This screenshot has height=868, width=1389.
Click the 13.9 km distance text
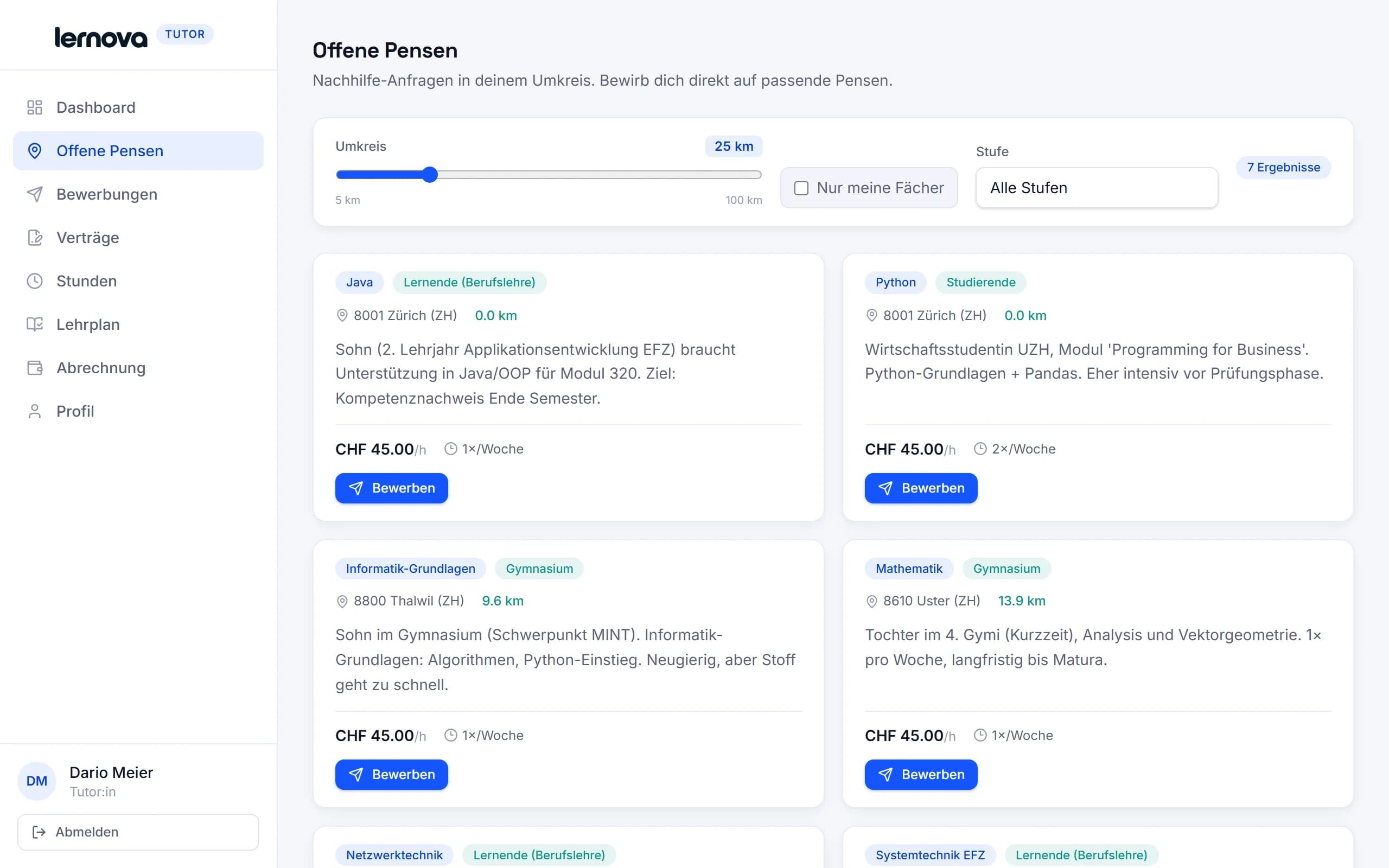(1022, 601)
